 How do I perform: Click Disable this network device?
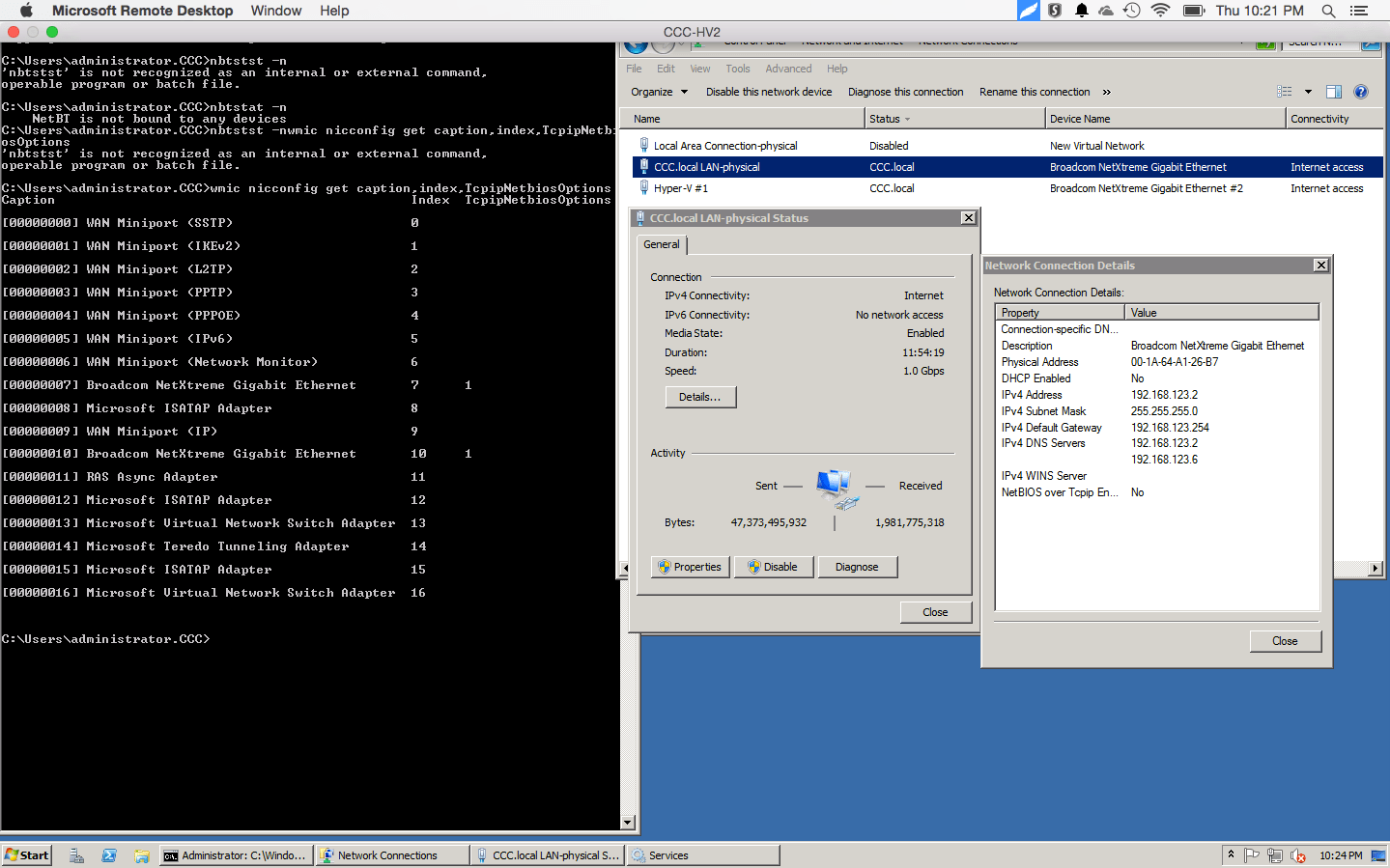pos(769,92)
